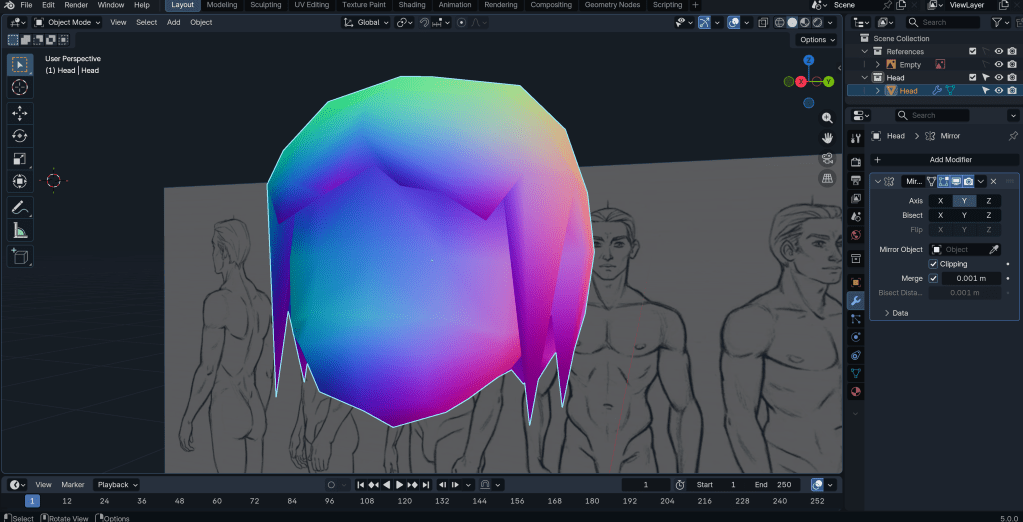Select the Annotate tool

click(x=19, y=208)
